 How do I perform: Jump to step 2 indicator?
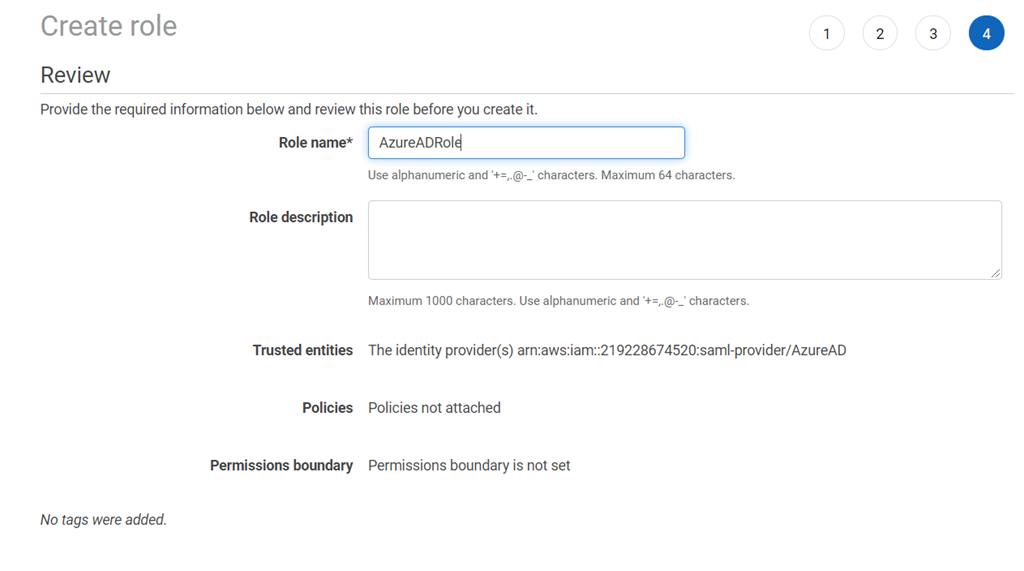point(880,34)
